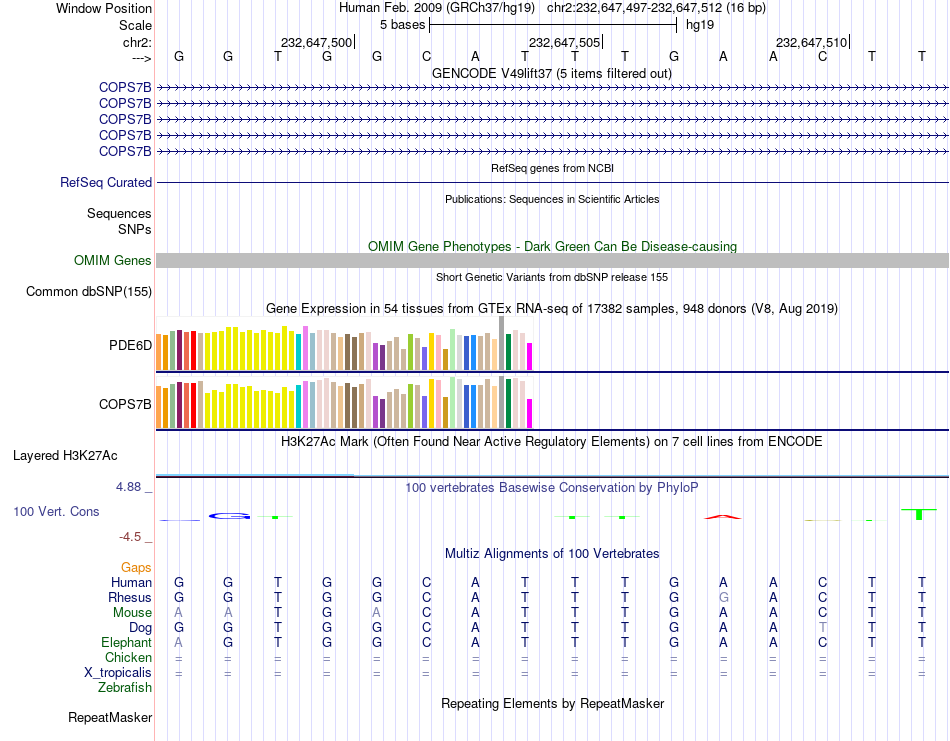Open the Repeating Elements by RepeatMasker title
The image size is (950, 741).
coord(552,703)
